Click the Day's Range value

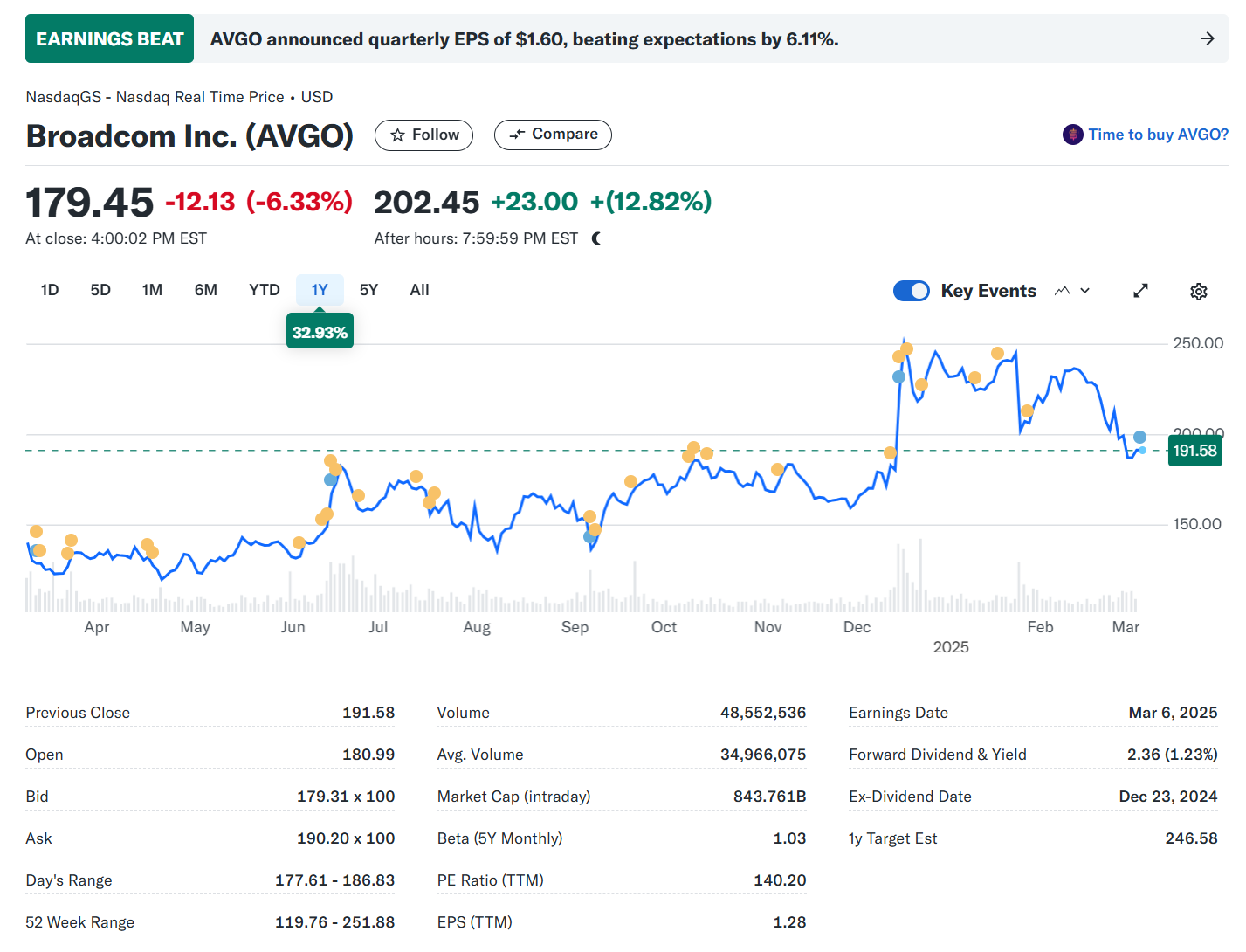[x=334, y=880]
